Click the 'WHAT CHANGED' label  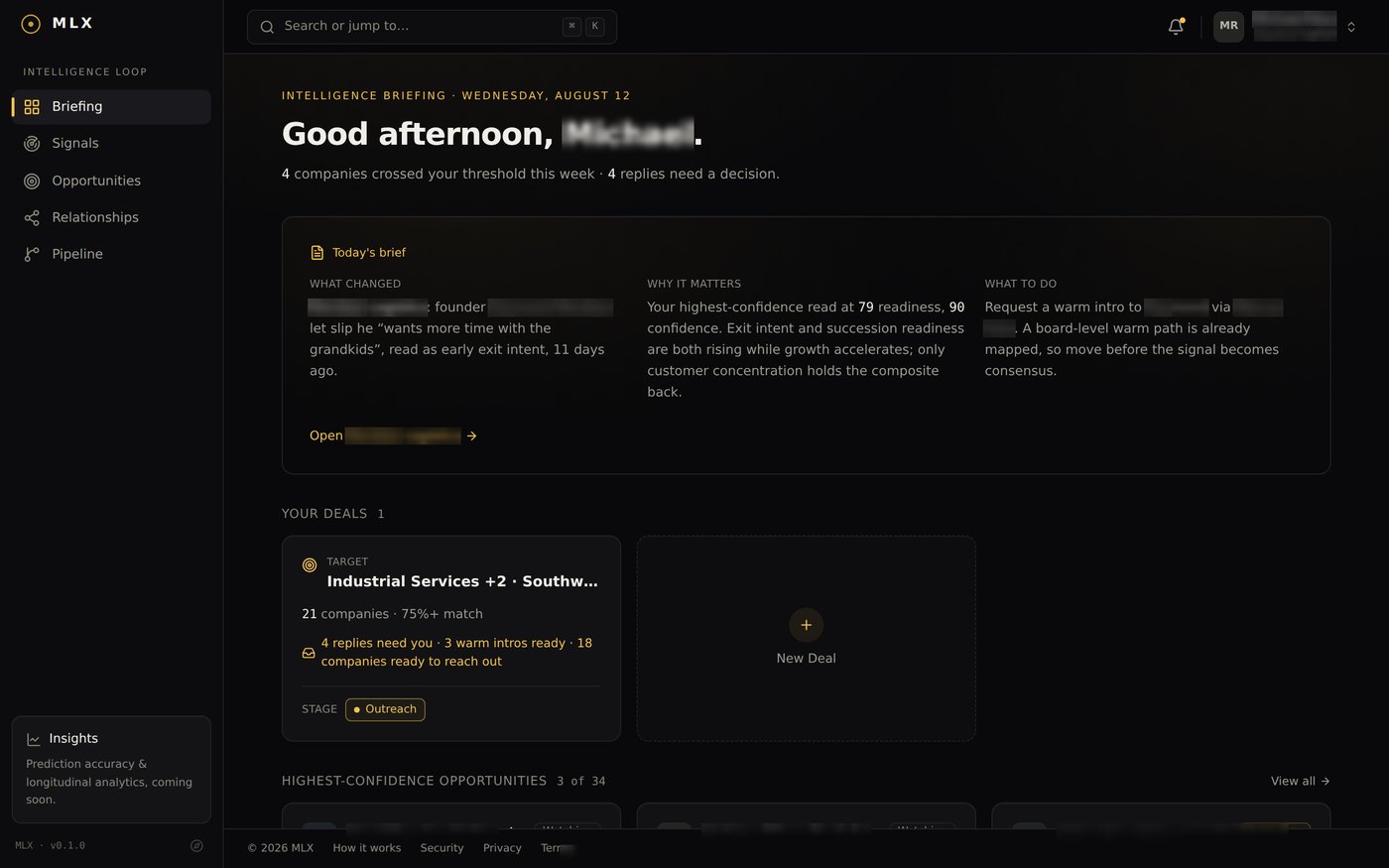(355, 284)
